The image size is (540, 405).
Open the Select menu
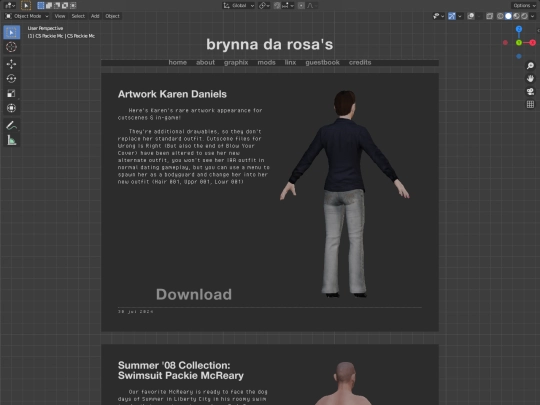(78, 16)
